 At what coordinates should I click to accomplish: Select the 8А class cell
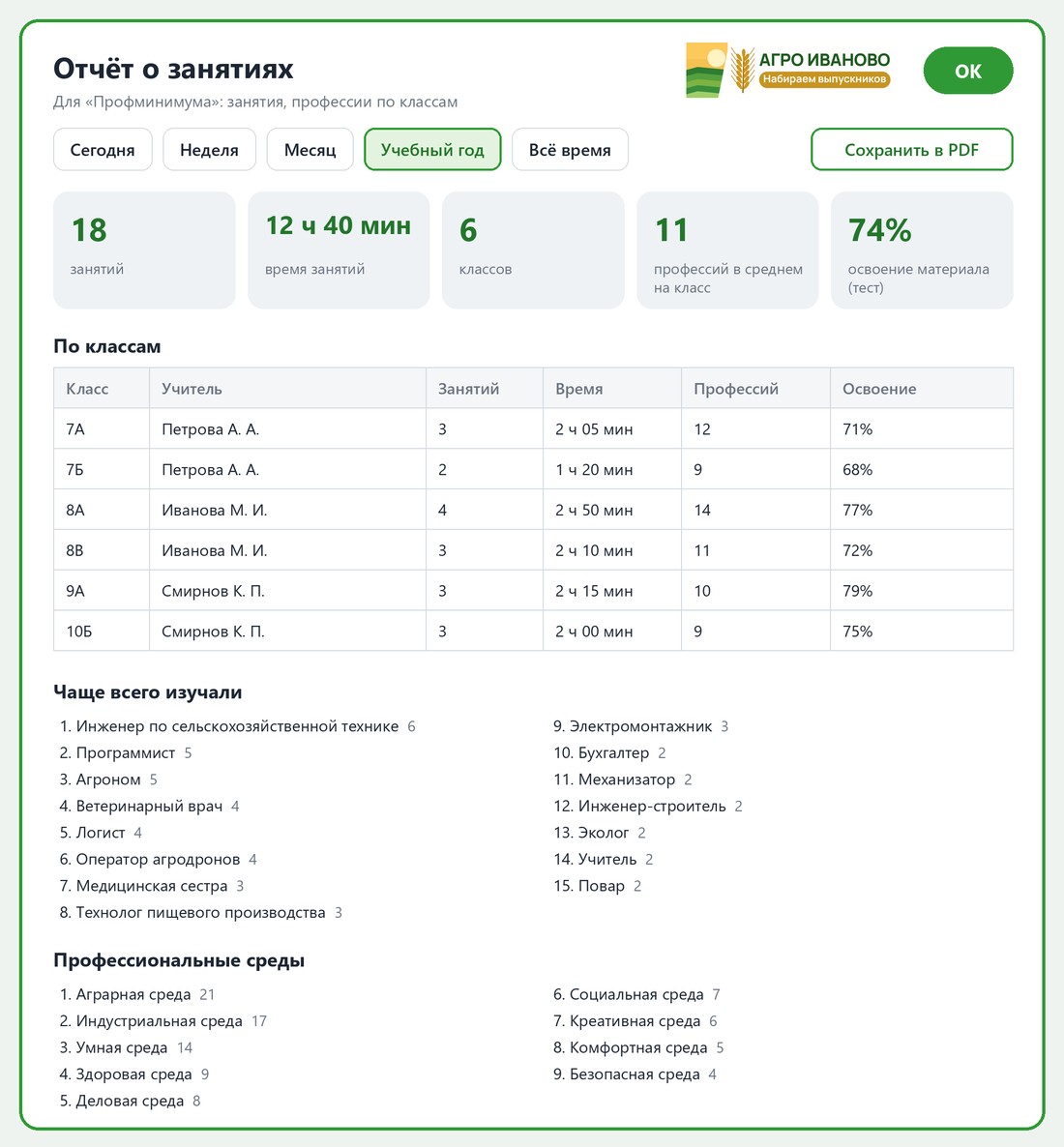102,510
